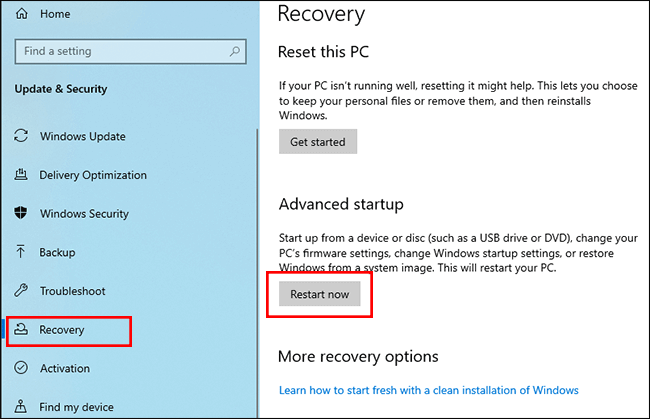
Task: Open the Windows Security section
Action: coord(84,214)
